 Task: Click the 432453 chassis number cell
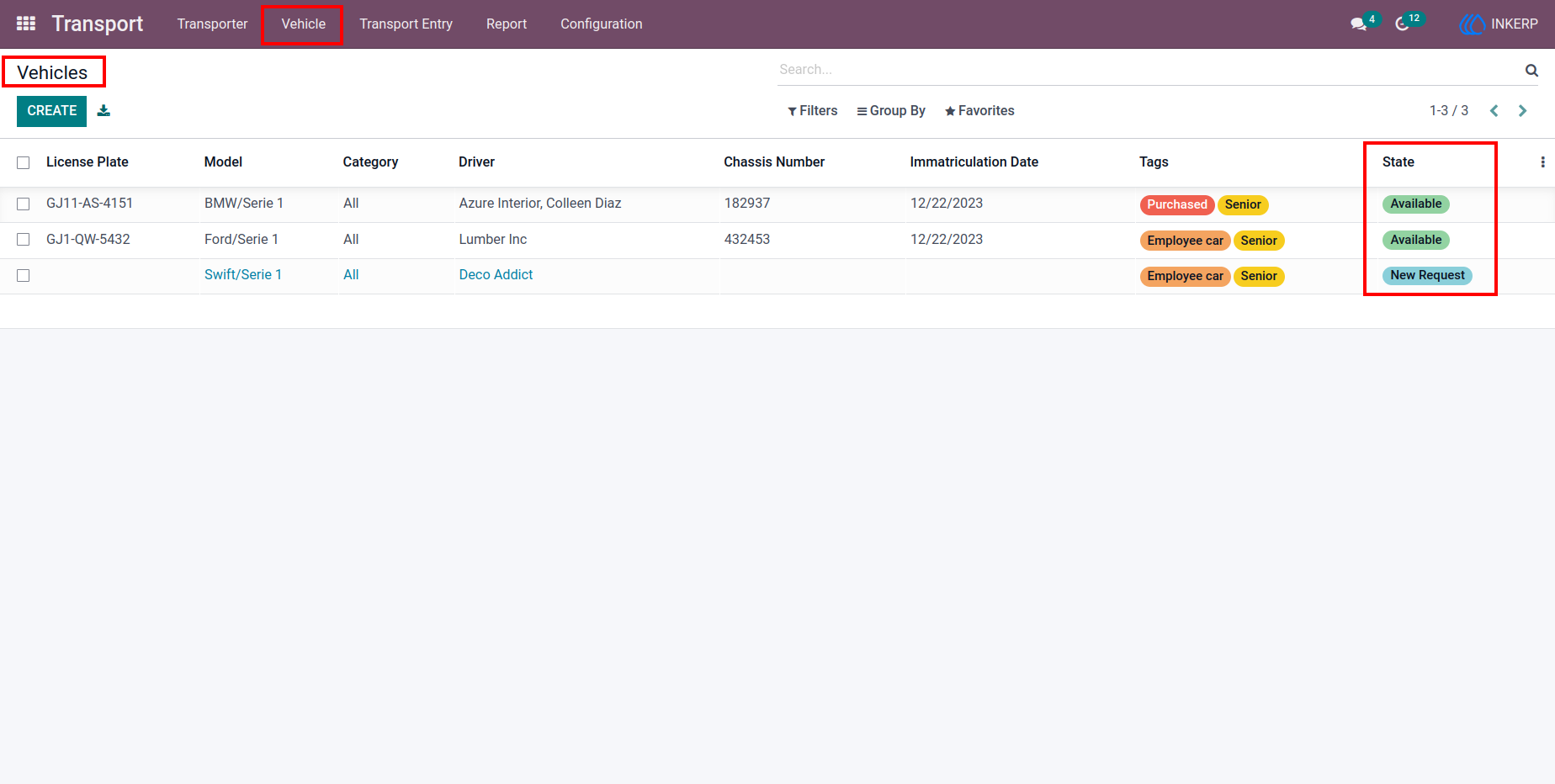[747, 239]
